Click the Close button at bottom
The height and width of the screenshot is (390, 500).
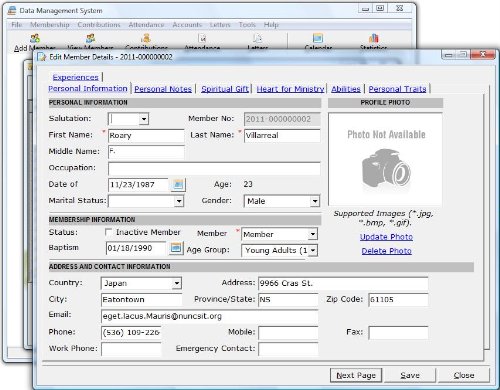click(x=464, y=376)
